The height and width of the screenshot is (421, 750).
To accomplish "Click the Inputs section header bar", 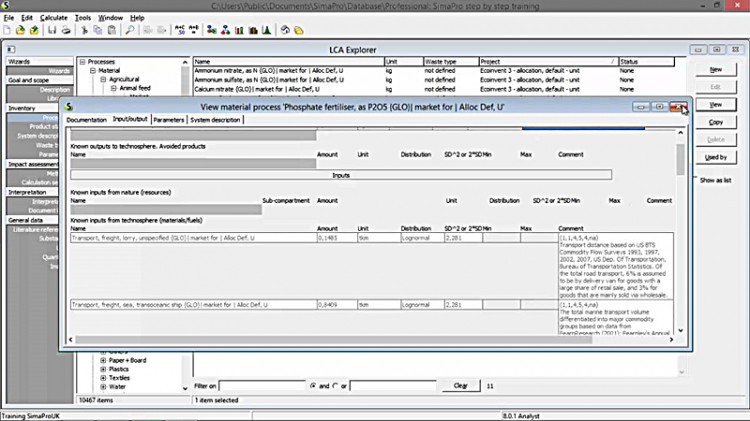I will [341, 176].
